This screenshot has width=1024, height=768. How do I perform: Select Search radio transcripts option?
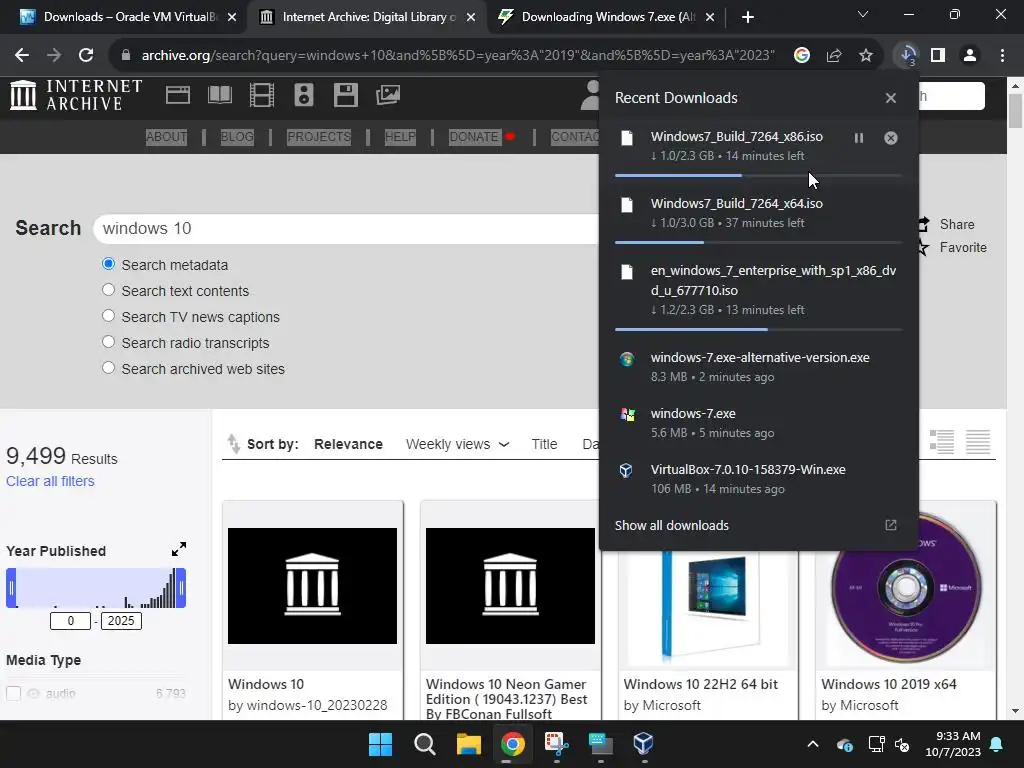coord(108,342)
